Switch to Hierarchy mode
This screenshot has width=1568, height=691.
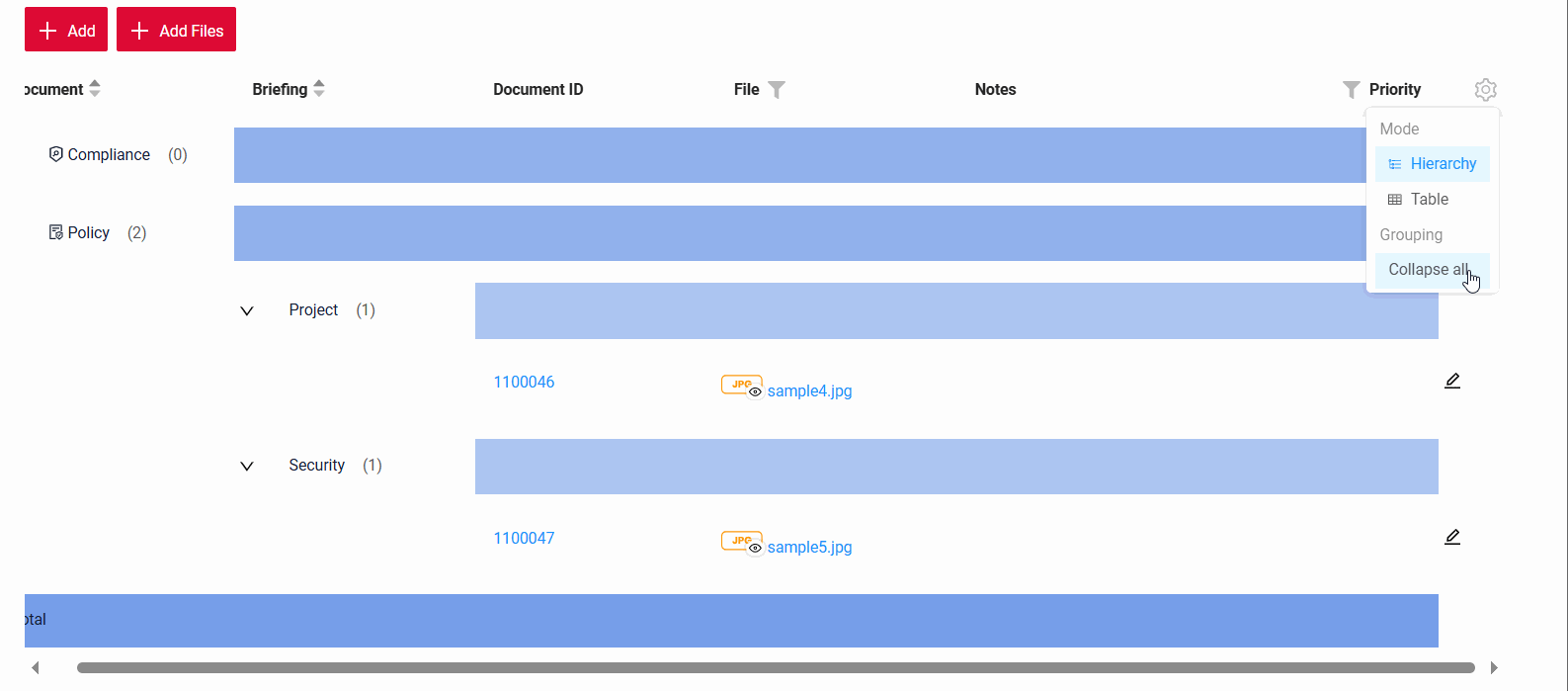(x=1432, y=164)
